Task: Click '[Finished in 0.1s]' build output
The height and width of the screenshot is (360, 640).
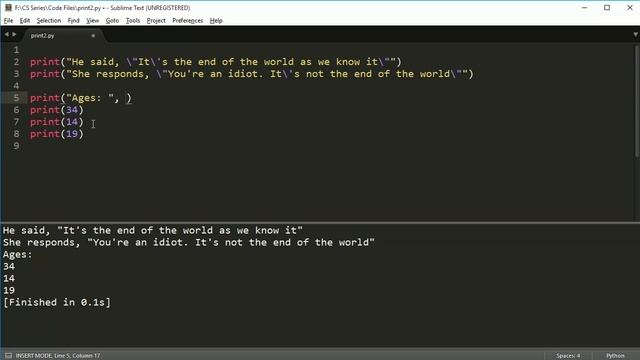Action: point(57,302)
